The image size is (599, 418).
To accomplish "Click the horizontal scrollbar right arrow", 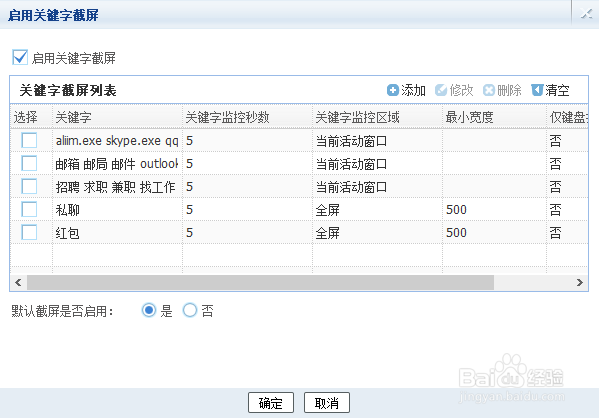I will coord(580,282).
